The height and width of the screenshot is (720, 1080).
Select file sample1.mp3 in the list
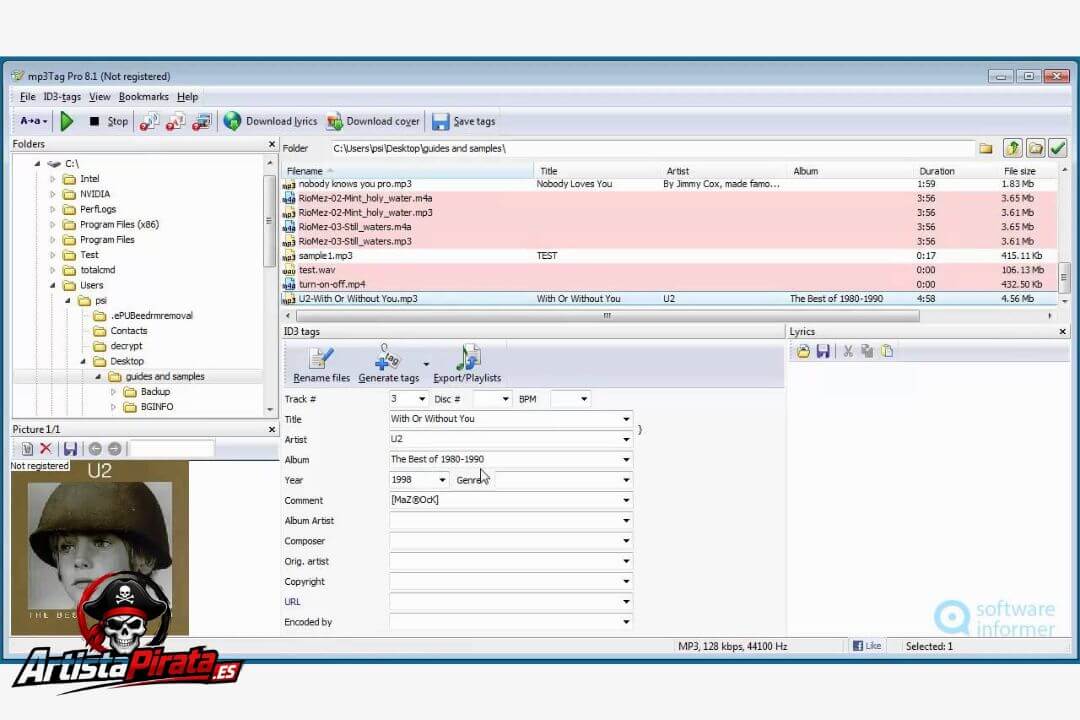(x=669, y=256)
